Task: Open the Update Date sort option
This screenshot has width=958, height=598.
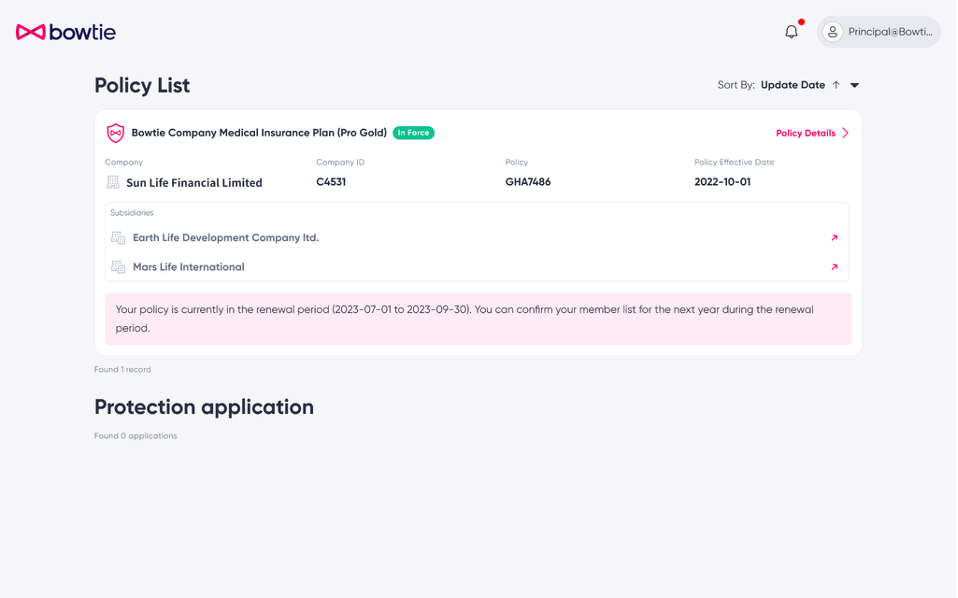Action: 792,85
